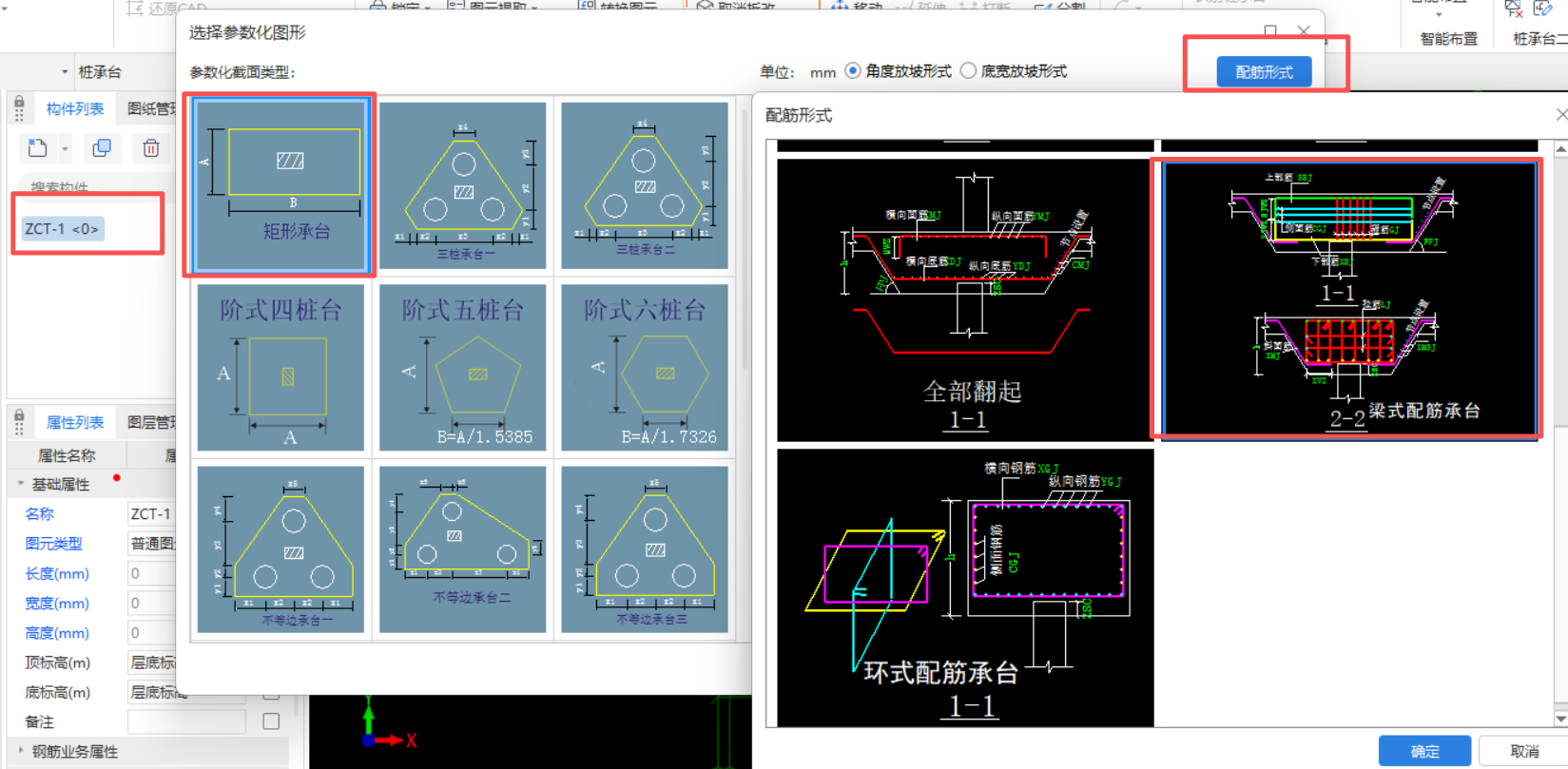Screen dimensions: 1568x769
Task: Click the 属性名称 column header
Action: [x=67, y=455]
